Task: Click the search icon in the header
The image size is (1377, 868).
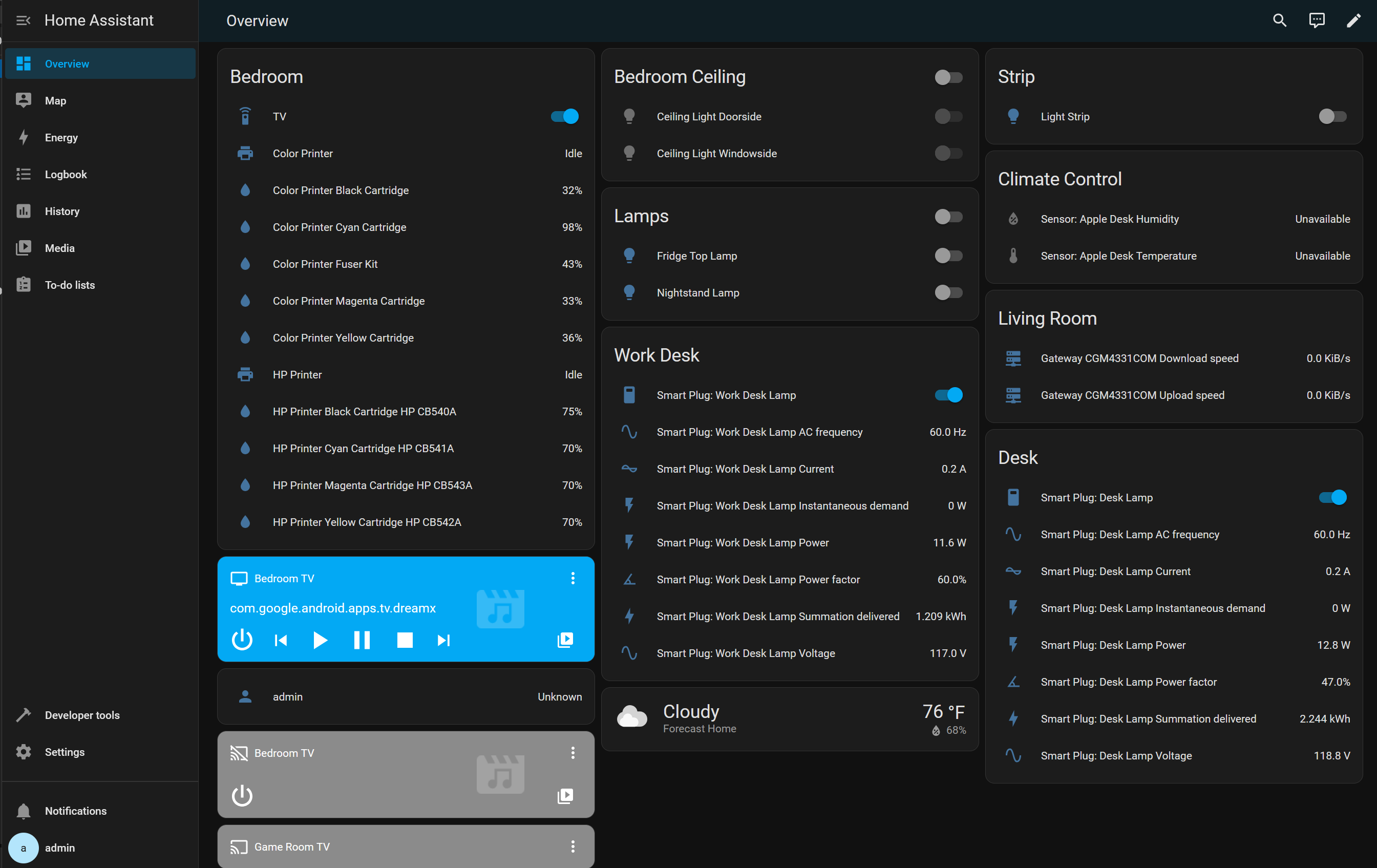Action: (x=1279, y=20)
